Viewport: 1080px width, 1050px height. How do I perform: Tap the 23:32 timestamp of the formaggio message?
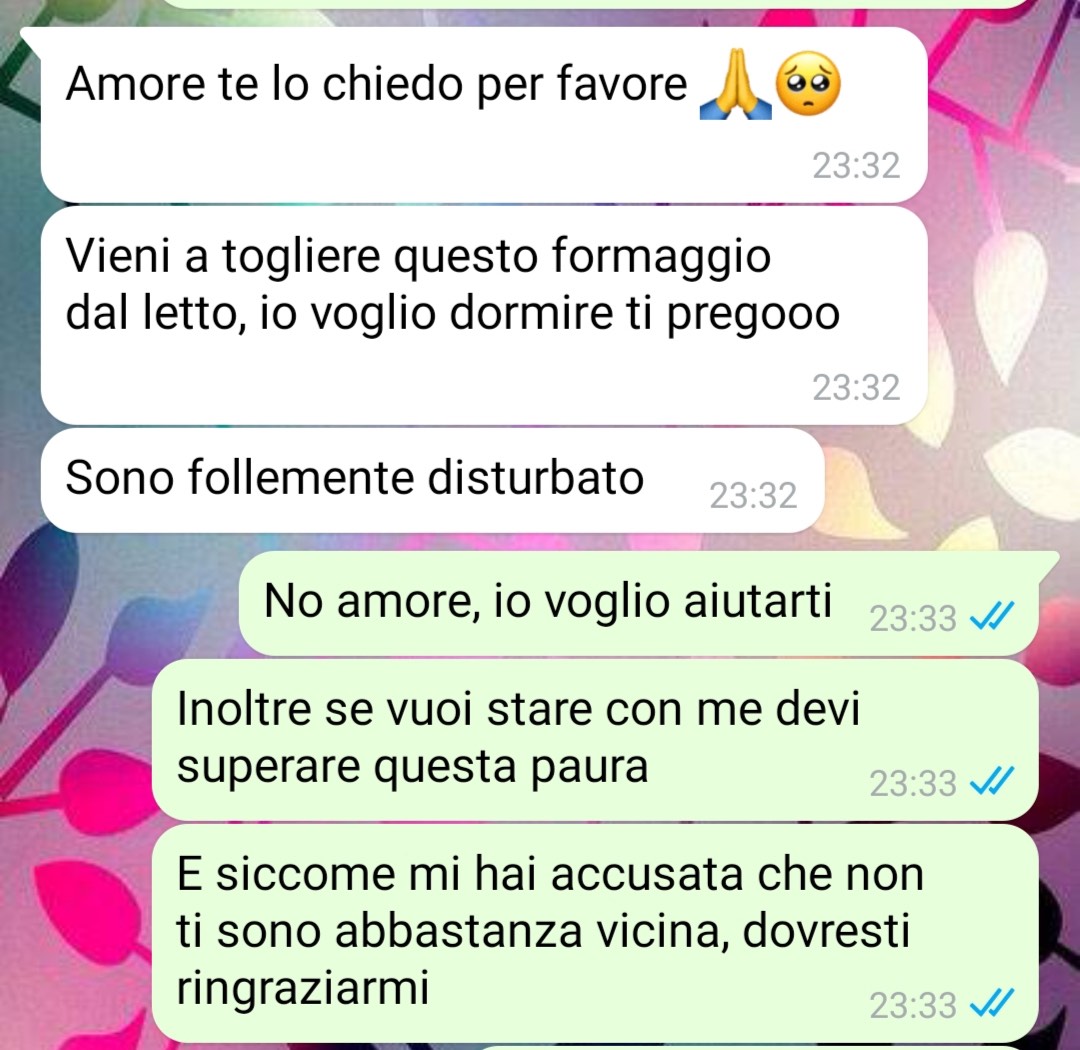(856, 388)
